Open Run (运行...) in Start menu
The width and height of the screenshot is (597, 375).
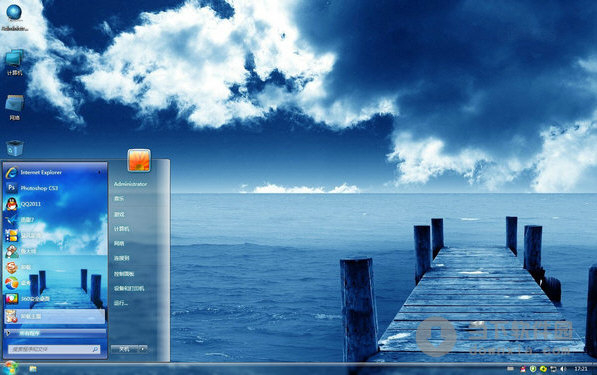121,303
